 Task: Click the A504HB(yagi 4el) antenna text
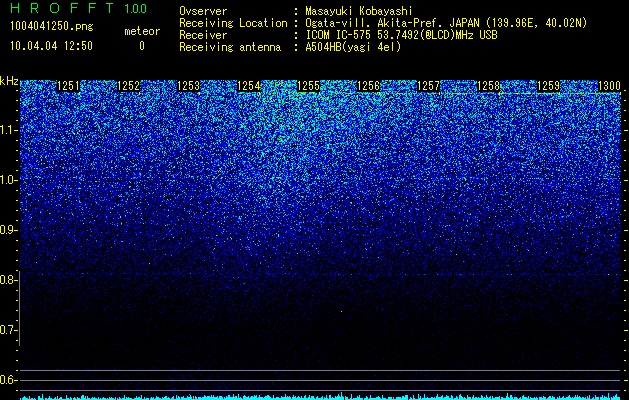353,47
